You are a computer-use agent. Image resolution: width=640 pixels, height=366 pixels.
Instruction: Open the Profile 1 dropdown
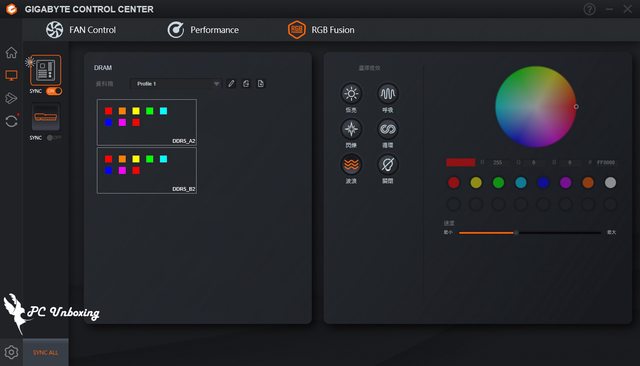coord(176,84)
